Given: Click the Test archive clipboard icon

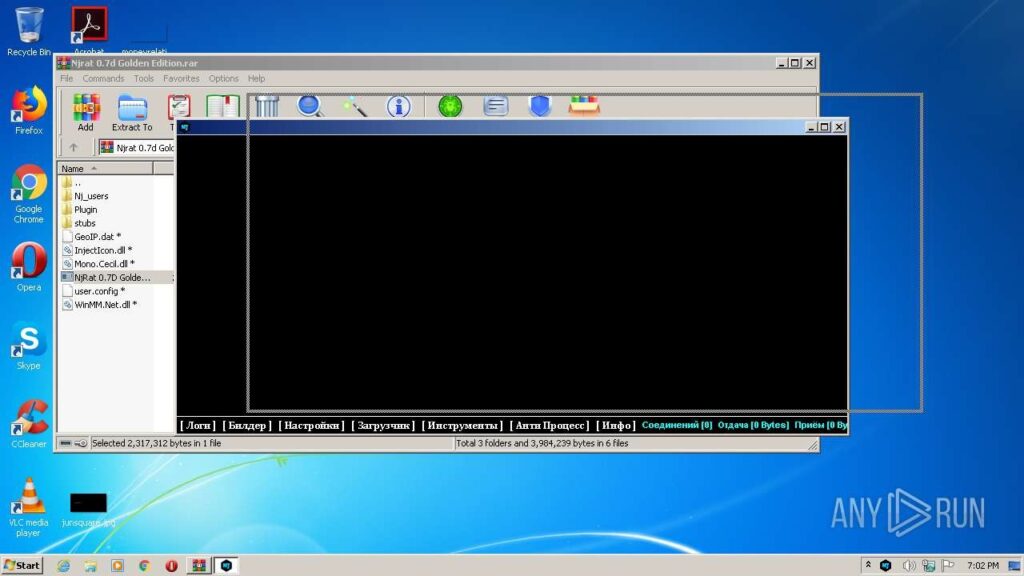Looking at the screenshot, I should pyautogui.click(x=178, y=107).
